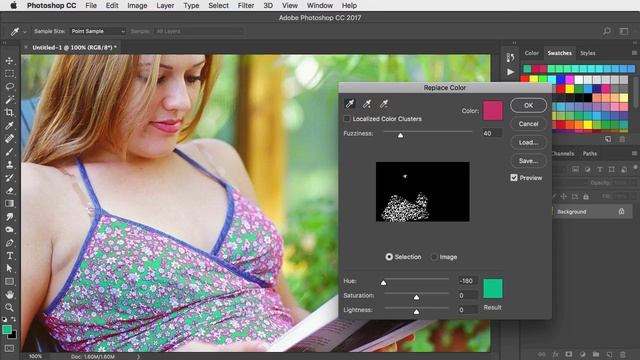Click the pink Color swatch in dialog
Viewport: 640px width, 360px height.
click(493, 111)
